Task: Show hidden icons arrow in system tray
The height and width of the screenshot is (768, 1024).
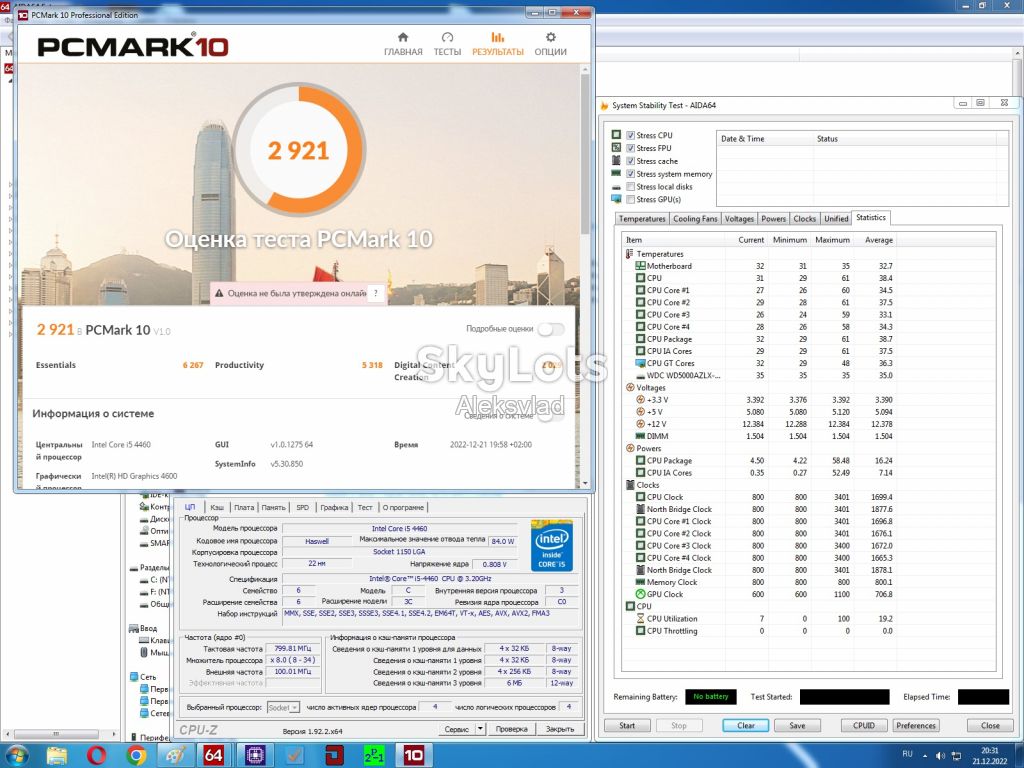Action: 925,756
